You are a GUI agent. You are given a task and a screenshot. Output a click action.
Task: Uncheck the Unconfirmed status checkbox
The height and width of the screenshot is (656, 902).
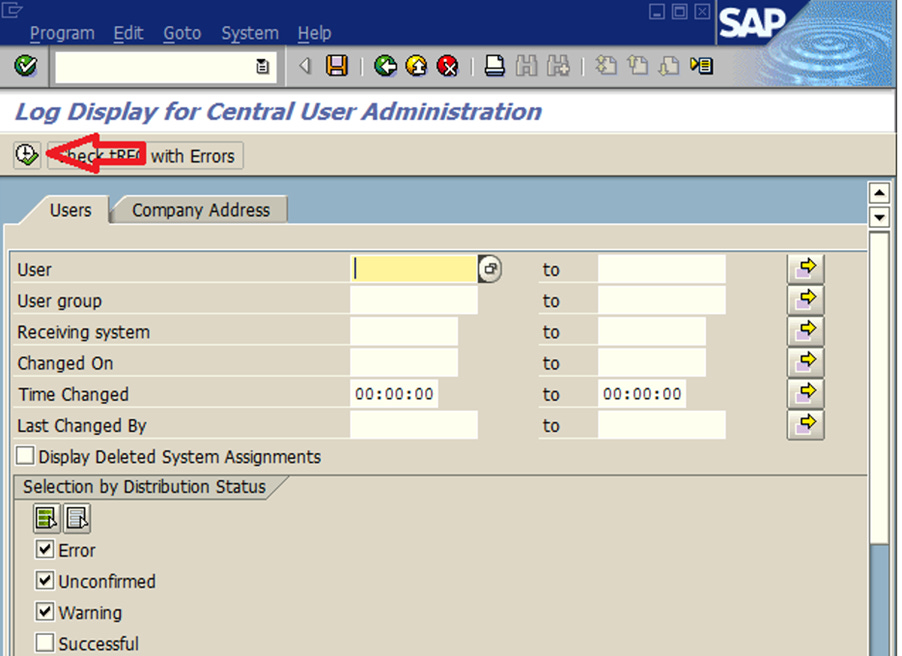coord(45,580)
